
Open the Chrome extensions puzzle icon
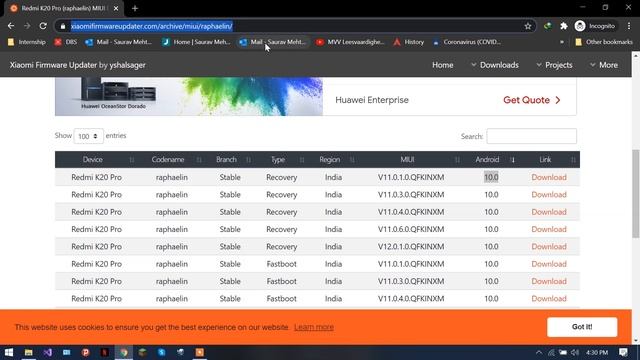(564, 26)
